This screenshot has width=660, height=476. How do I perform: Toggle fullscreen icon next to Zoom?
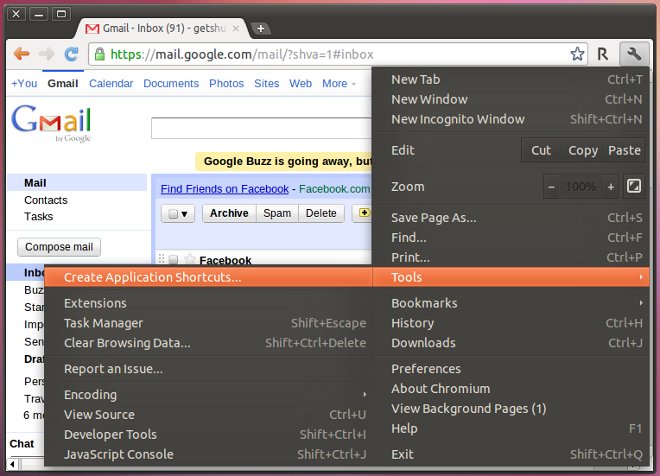pos(634,186)
